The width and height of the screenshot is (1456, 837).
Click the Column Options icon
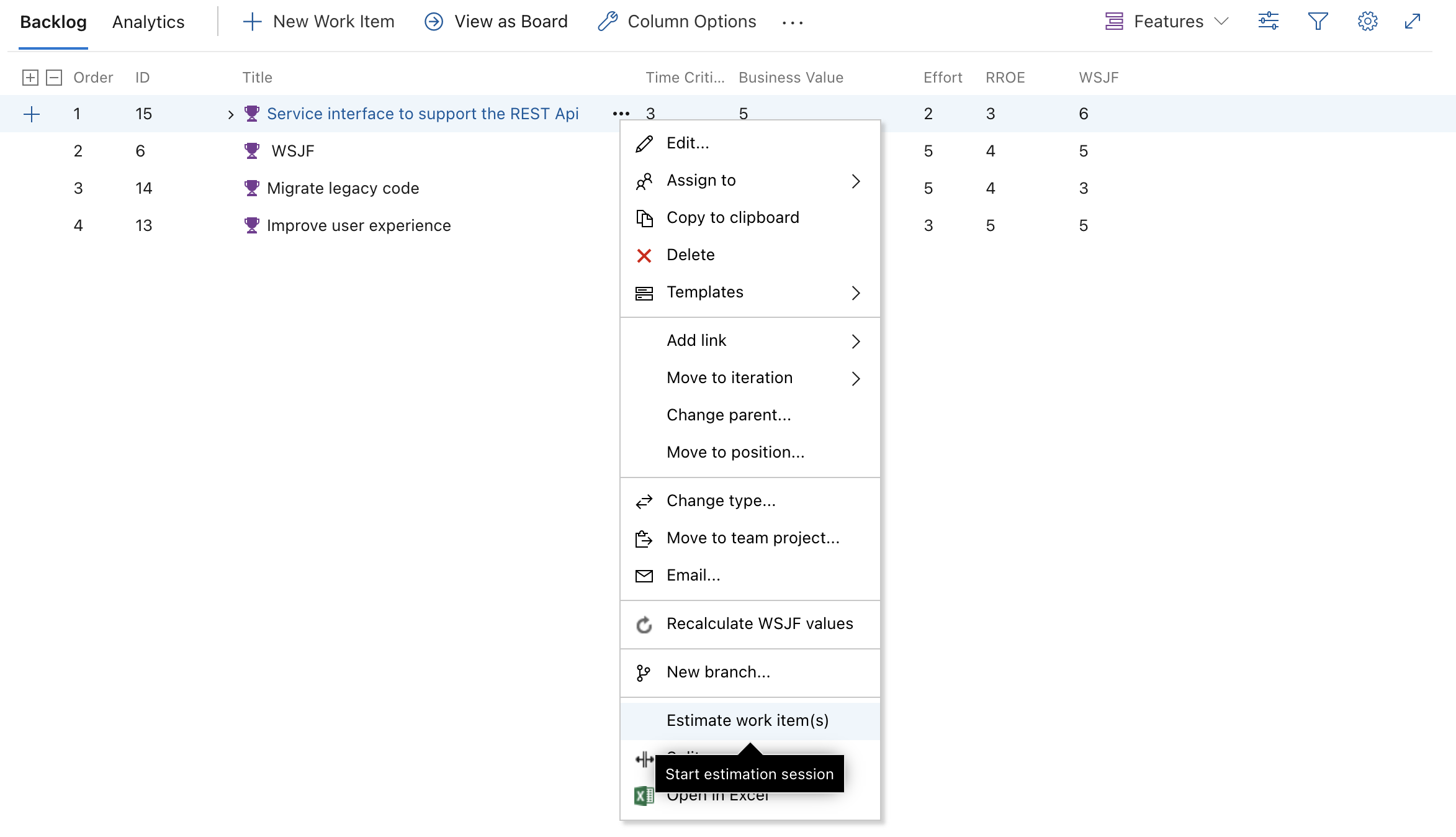click(608, 22)
